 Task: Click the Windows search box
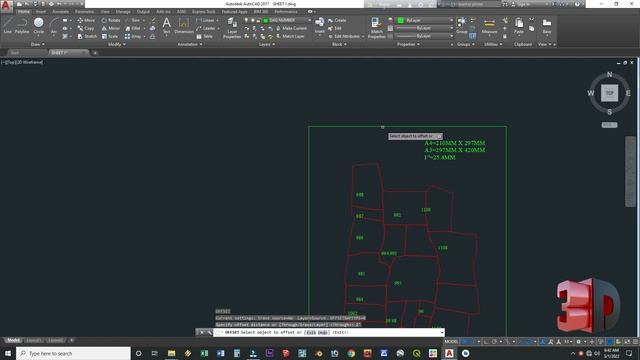tap(73, 353)
